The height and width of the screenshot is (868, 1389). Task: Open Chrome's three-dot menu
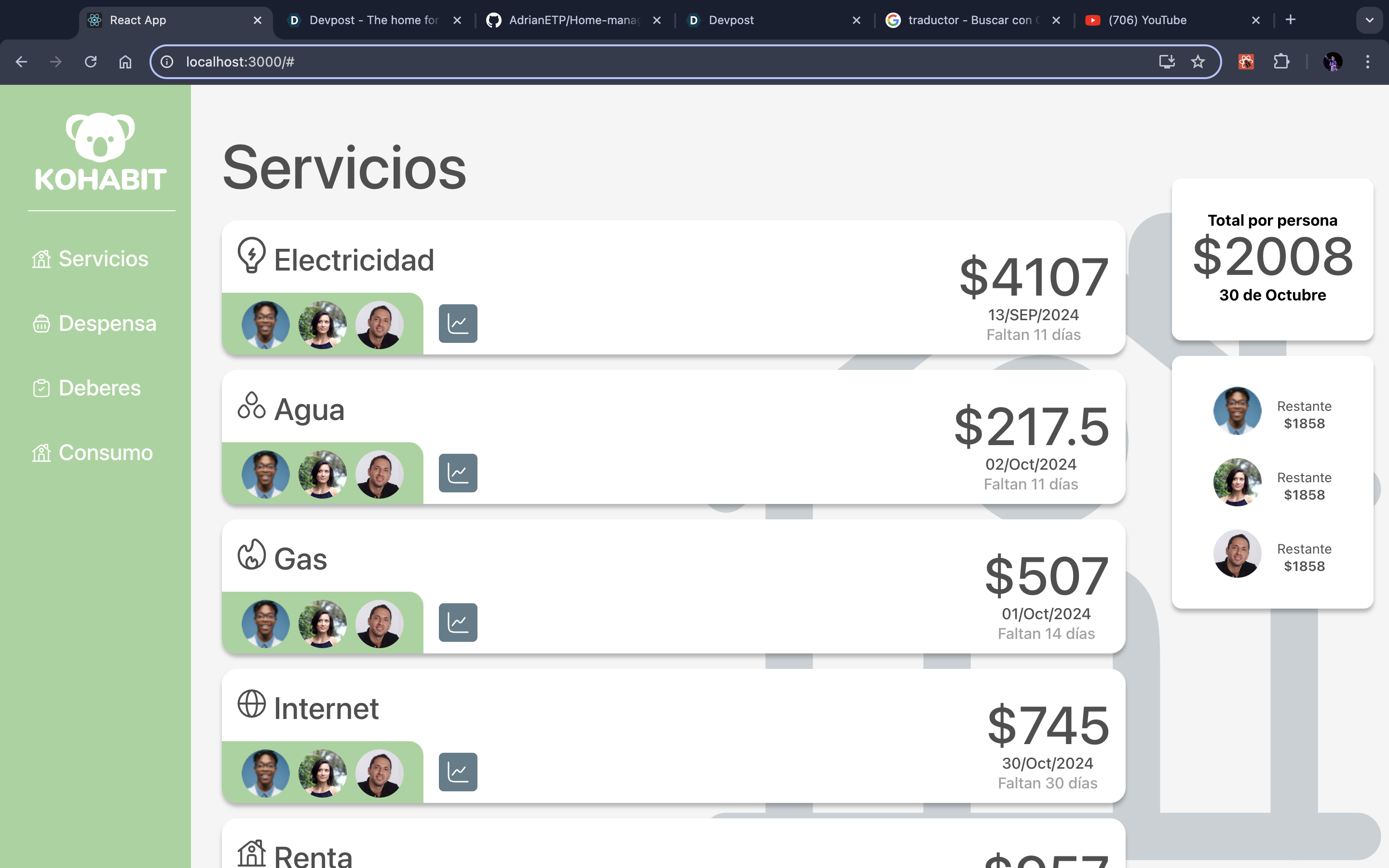pos(1367,61)
